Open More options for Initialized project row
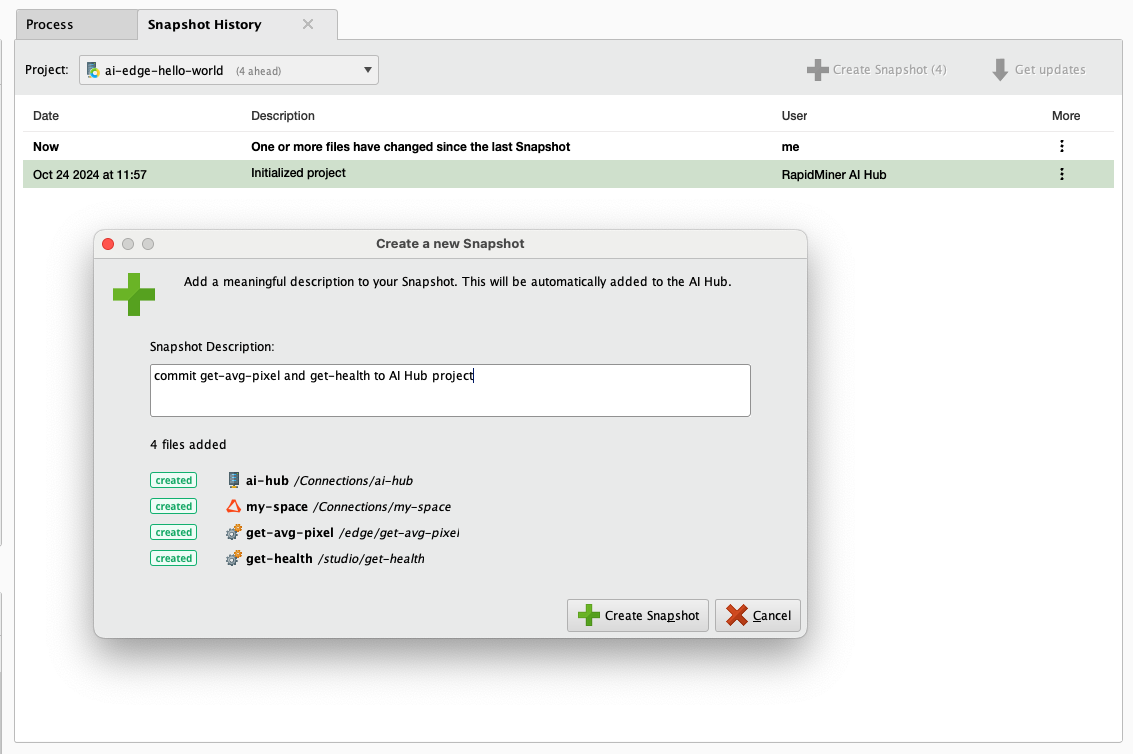This screenshot has width=1133, height=754. [1061, 174]
